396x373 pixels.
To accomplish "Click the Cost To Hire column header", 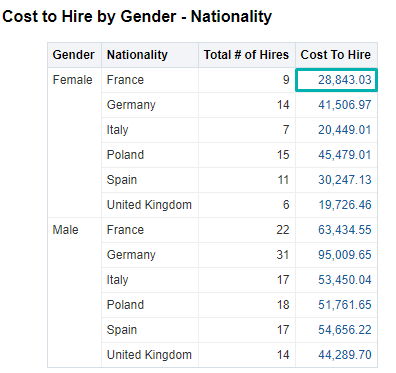I will point(336,55).
